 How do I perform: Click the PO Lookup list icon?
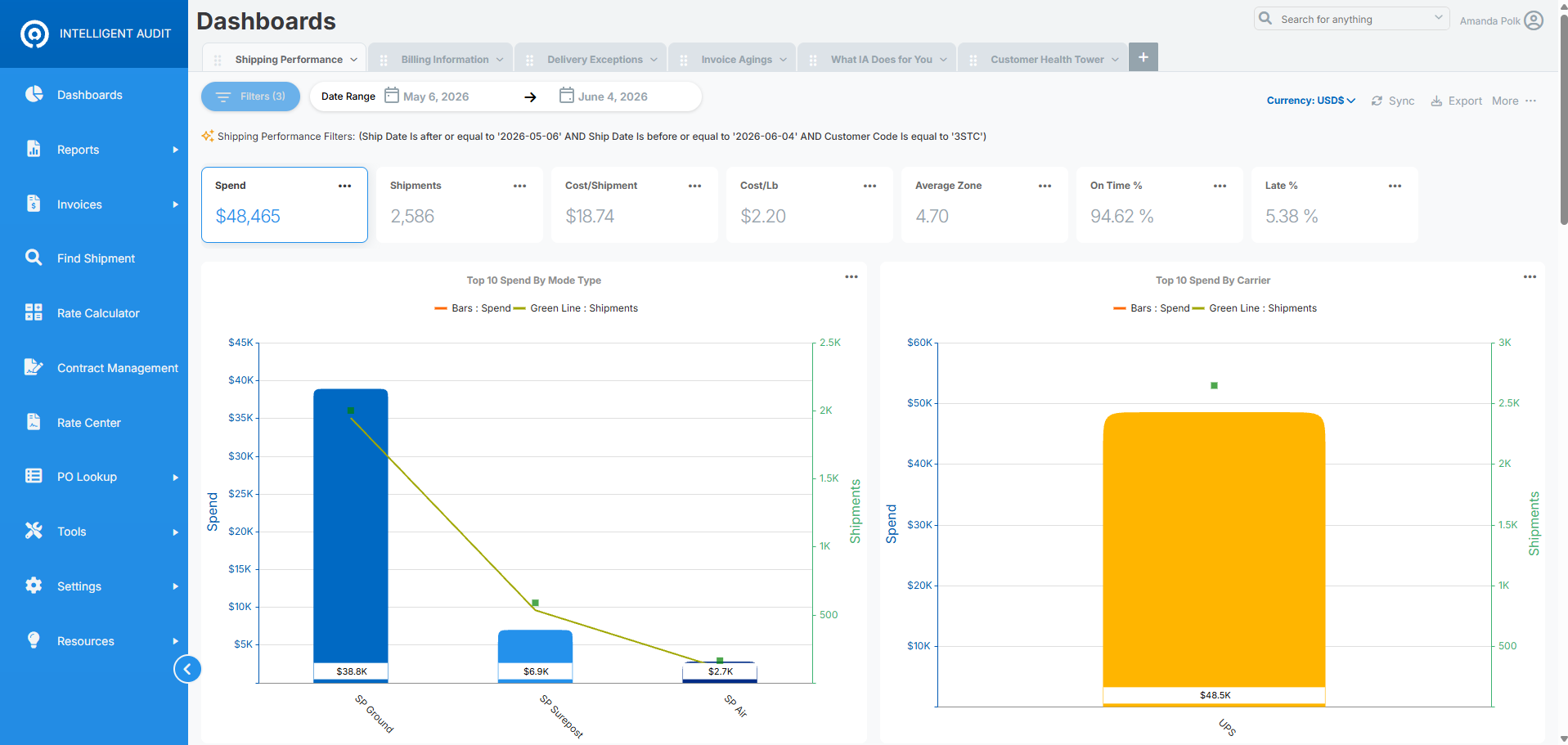[34, 476]
